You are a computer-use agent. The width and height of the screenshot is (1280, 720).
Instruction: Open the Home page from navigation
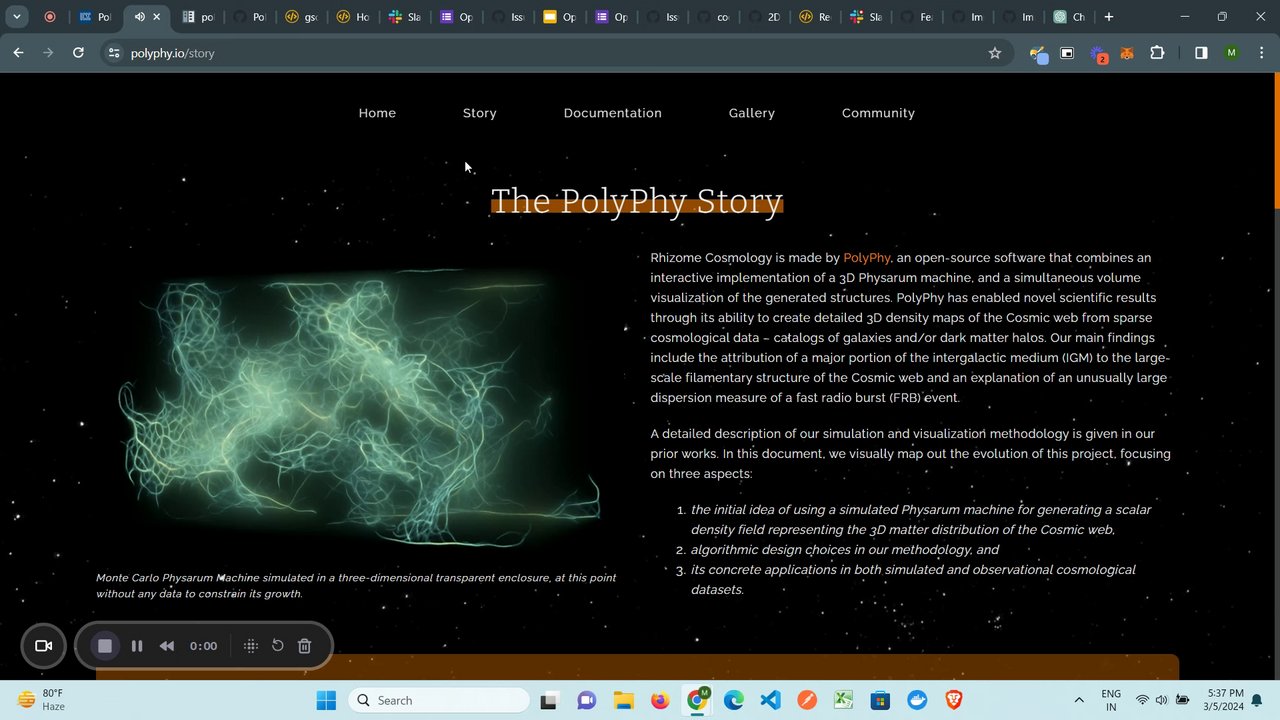click(x=377, y=113)
